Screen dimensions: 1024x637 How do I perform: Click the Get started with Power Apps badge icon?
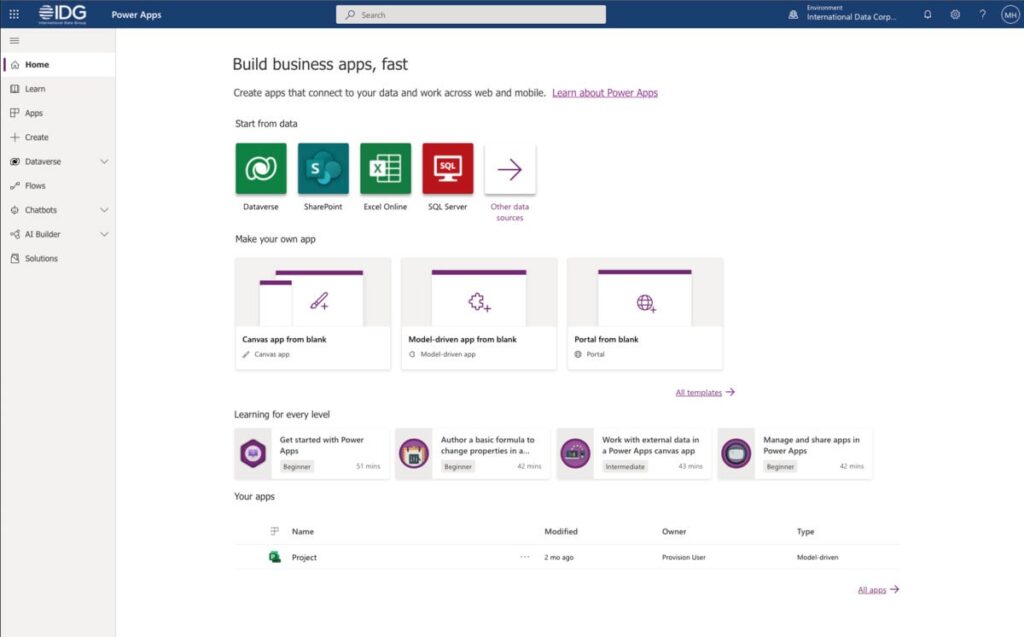[253, 453]
